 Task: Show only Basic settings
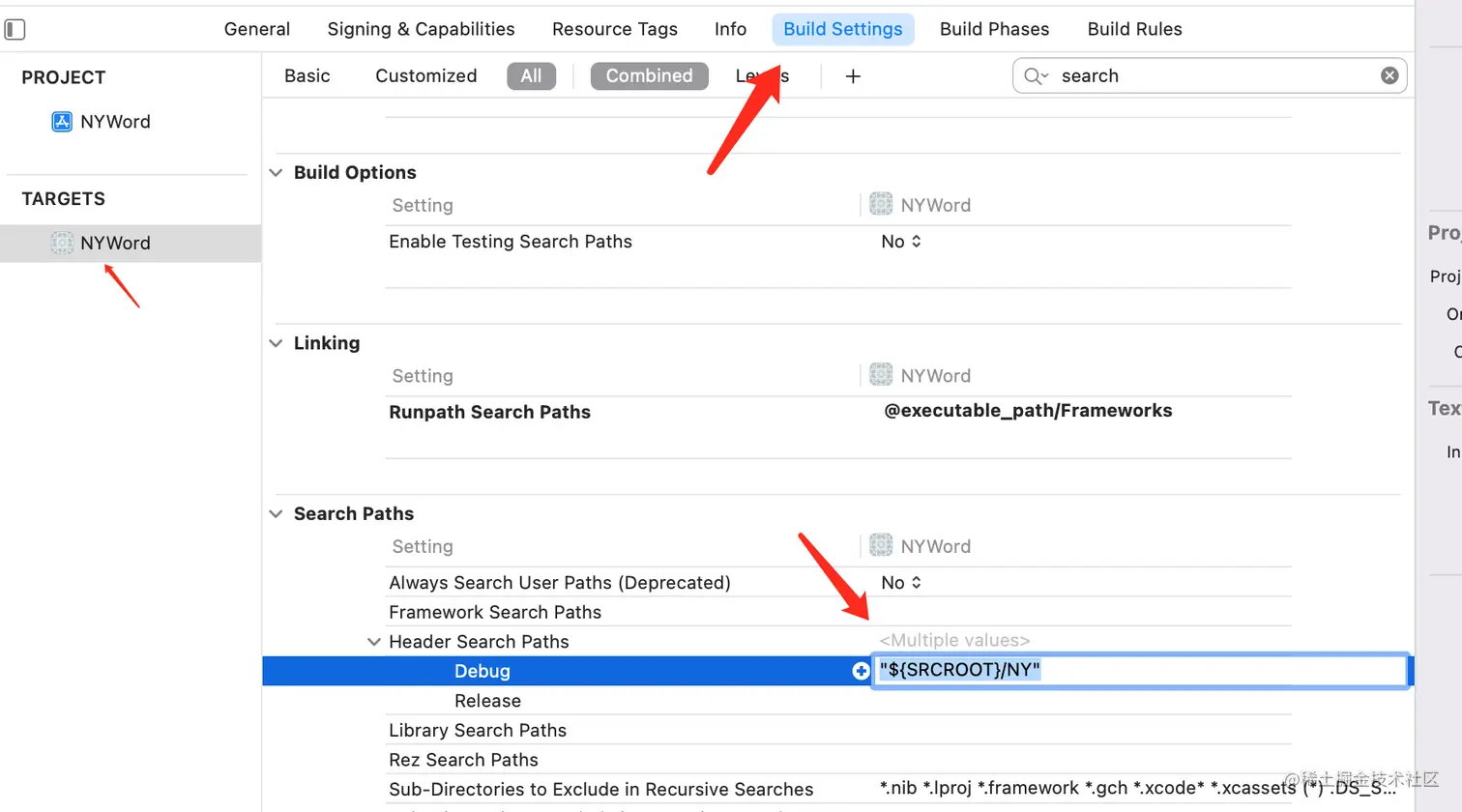point(307,76)
